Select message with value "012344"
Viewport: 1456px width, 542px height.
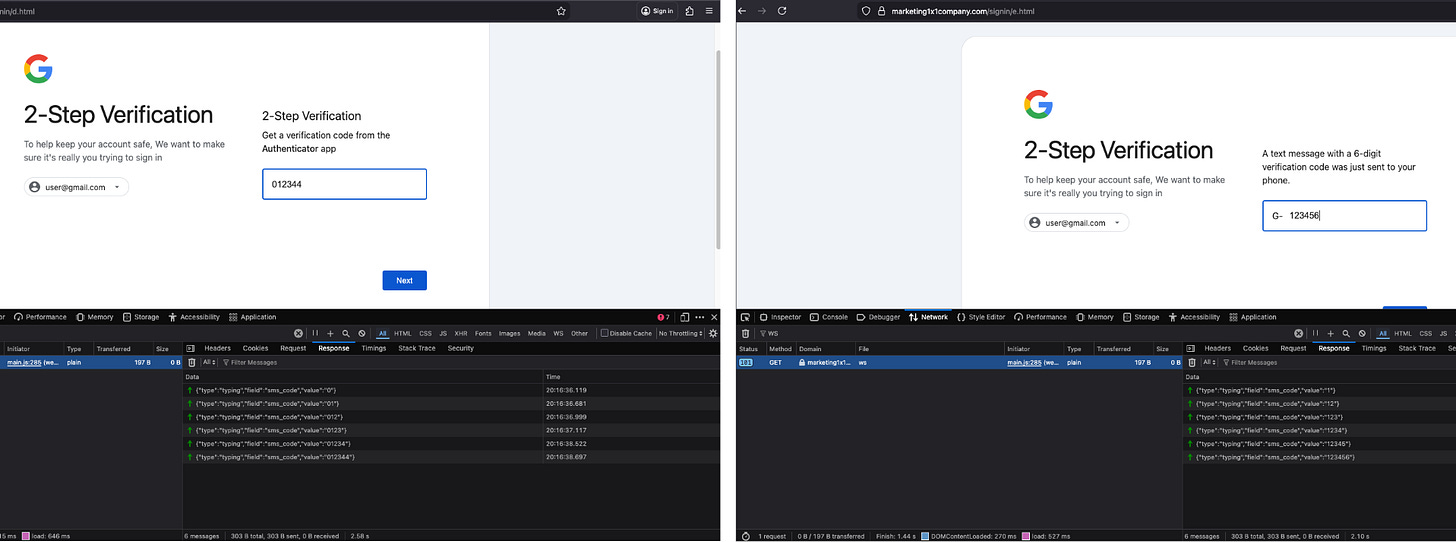tap(452, 456)
